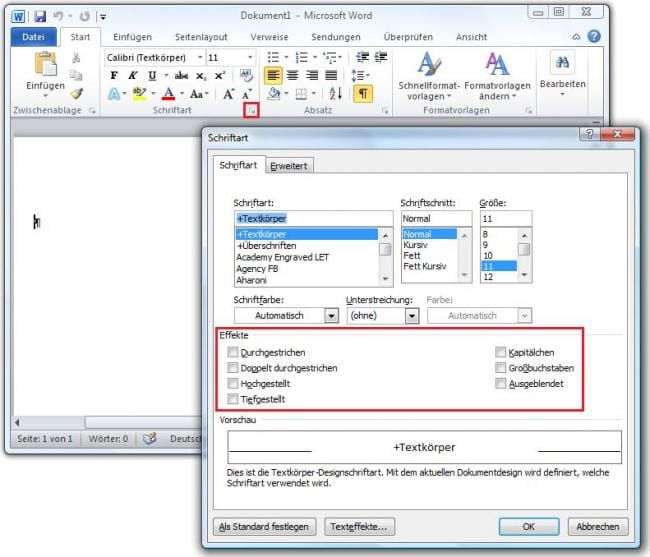Enable the Kapitälchen checkbox
The width and height of the screenshot is (650, 557).
coord(500,352)
